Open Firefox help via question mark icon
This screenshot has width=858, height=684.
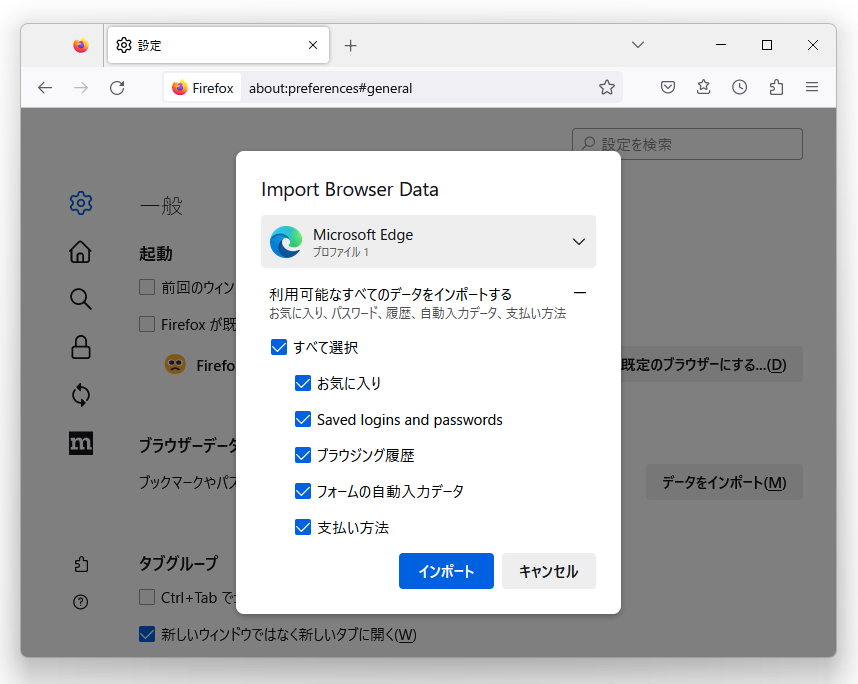[x=81, y=601]
